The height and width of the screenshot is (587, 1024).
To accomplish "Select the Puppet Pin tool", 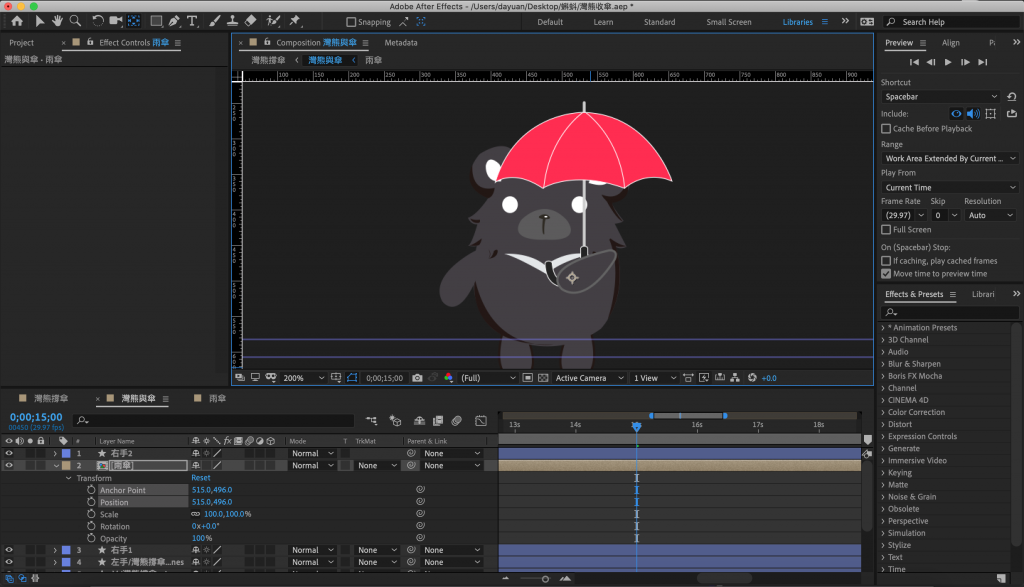I will pos(295,21).
